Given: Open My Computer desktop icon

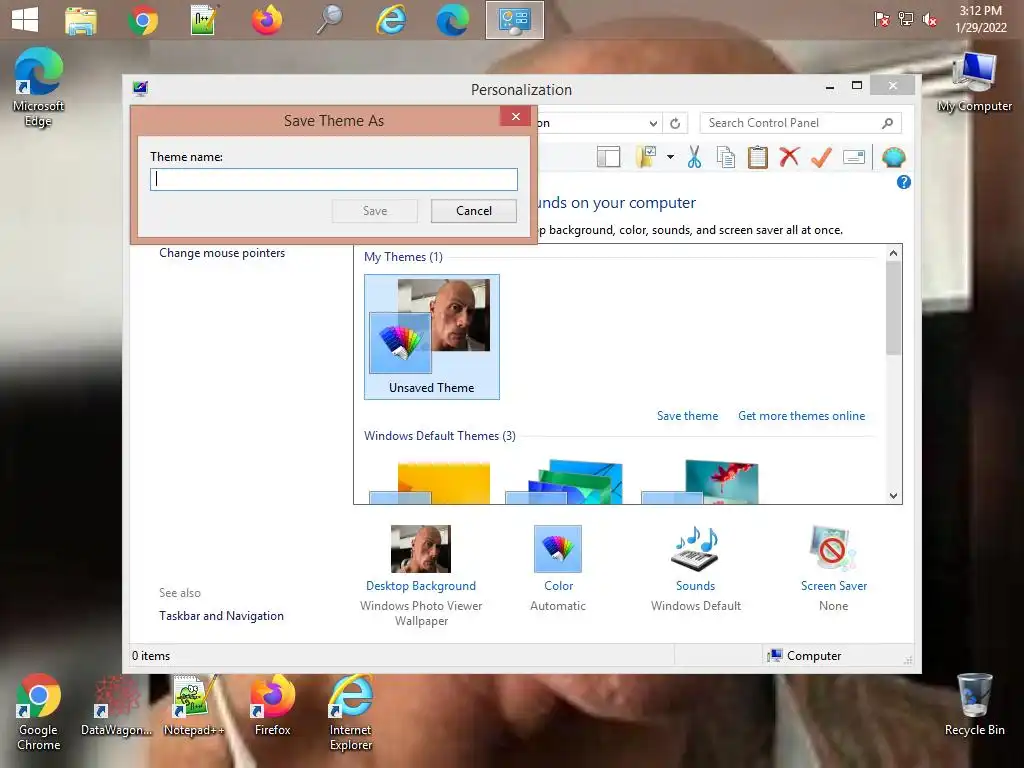Looking at the screenshot, I should click(974, 83).
